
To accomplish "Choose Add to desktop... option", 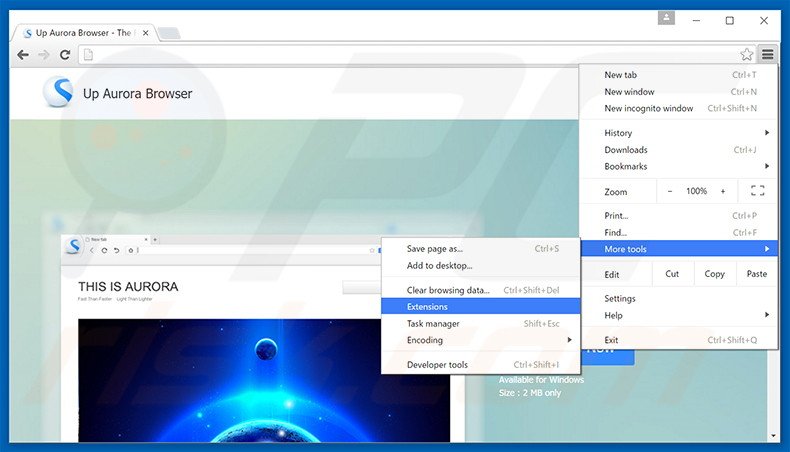I will [x=481, y=266].
